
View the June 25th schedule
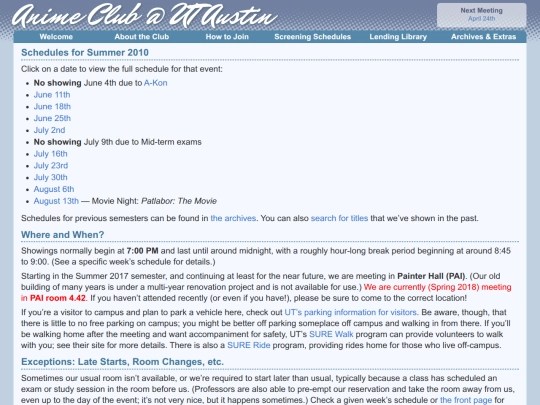[x=52, y=118]
